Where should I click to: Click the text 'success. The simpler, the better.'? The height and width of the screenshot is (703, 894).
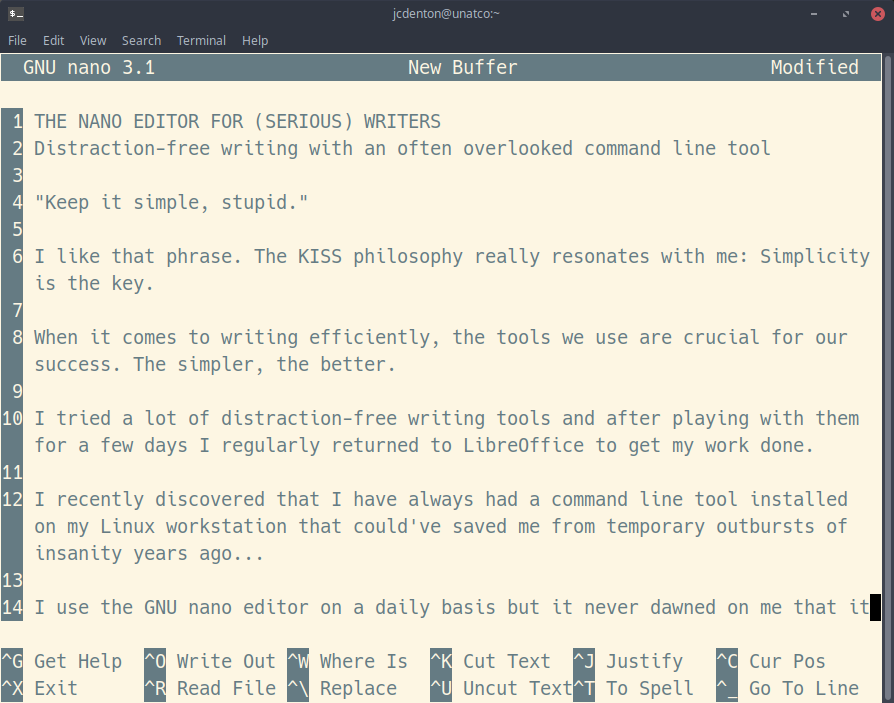[x=215, y=364]
